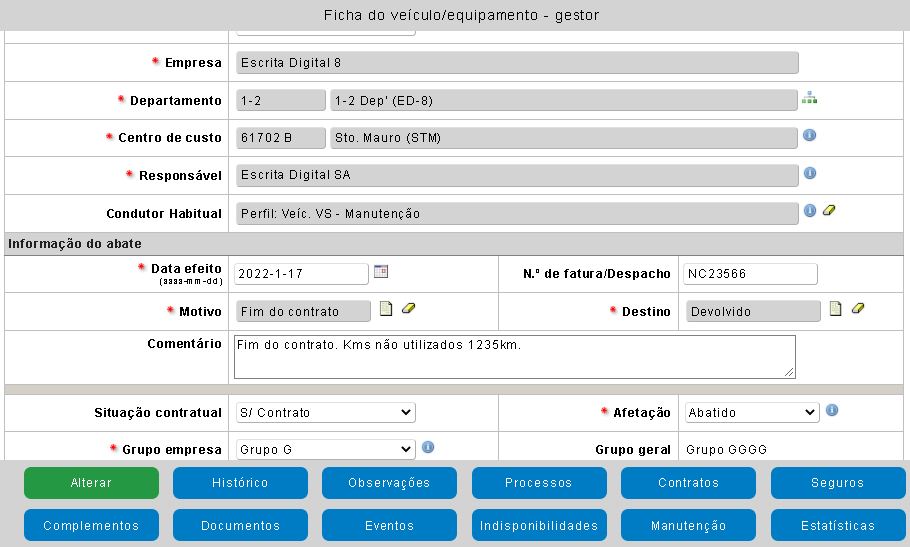Click the N.º de fatura/Despacho input
The width and height of the screenshot is (910, 547).
pos(750,274)
